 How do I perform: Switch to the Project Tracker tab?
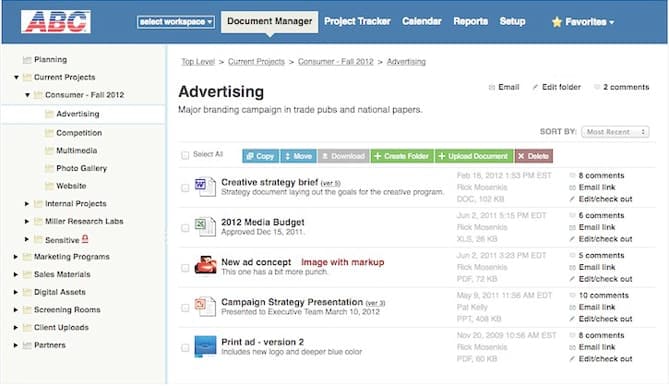click(x=357, y=21)
